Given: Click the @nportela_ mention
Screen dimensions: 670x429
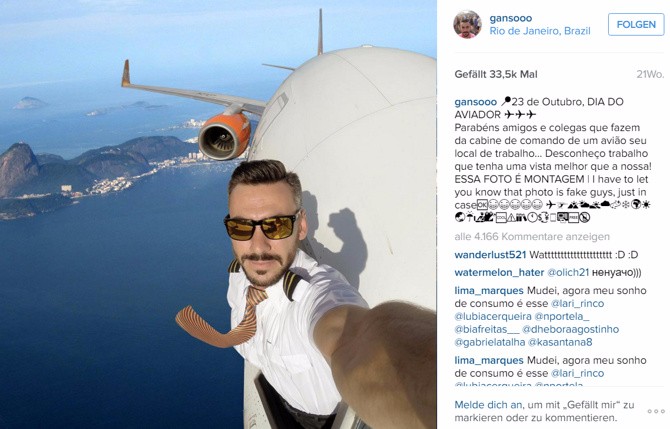Looking at the screenshot, I should (x=562, y=316).
